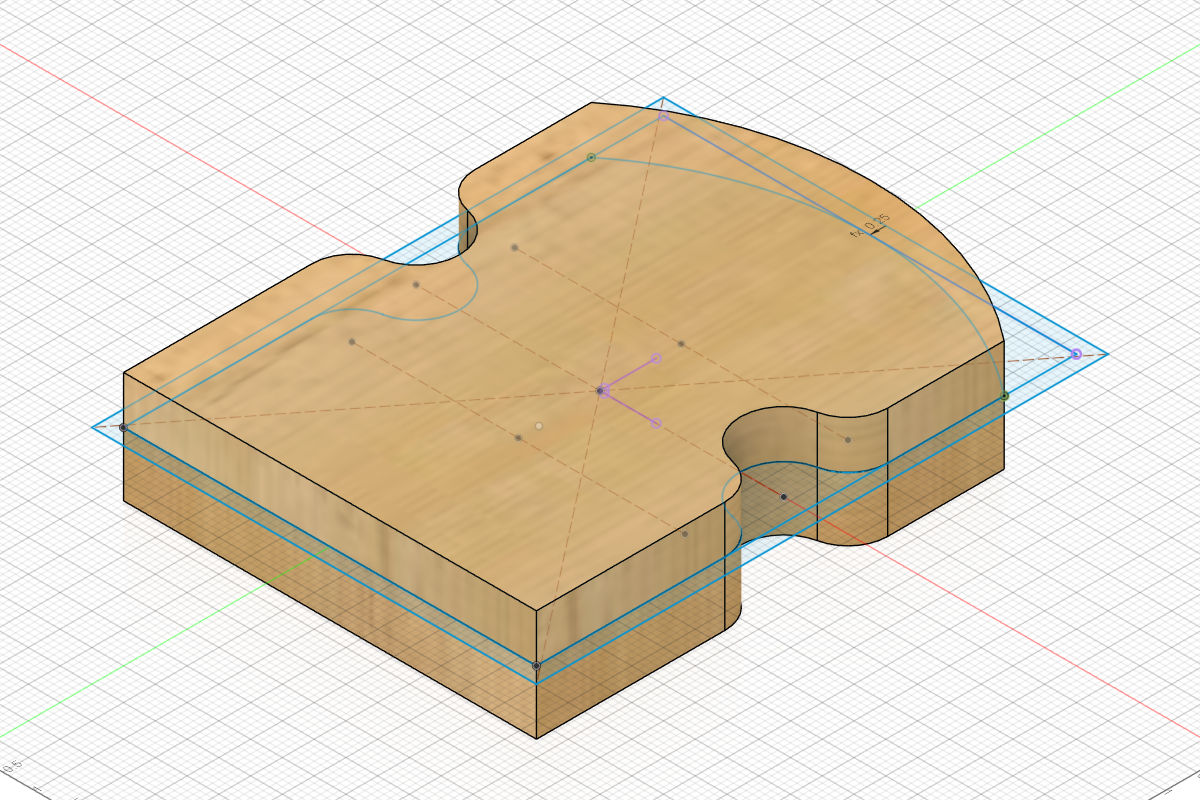Pick the green arc endpoint at rightmost body edge
Screen dimensions: 1200x800
1005,396
